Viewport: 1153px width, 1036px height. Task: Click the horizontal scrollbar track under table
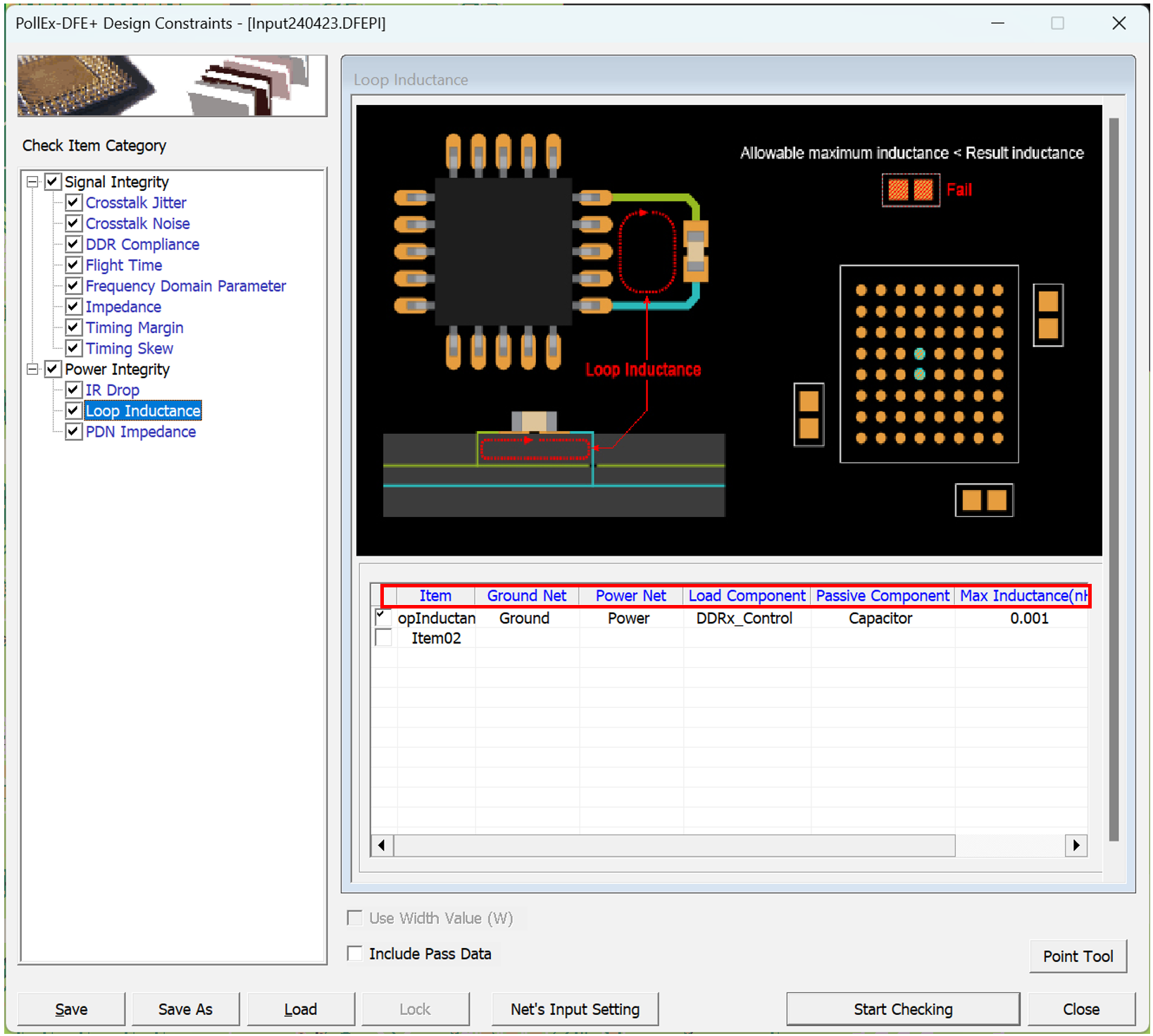click(1009, 845)
